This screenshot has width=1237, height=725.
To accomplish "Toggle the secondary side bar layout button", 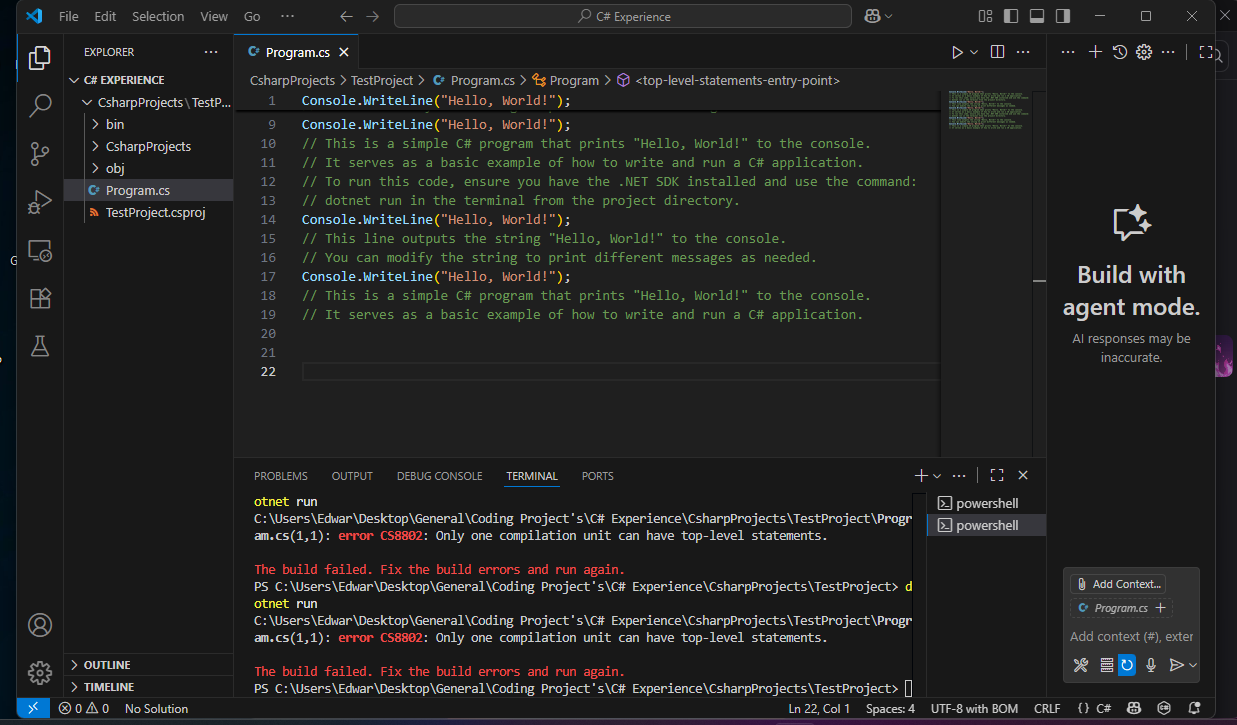I will tap(1063, 16).
